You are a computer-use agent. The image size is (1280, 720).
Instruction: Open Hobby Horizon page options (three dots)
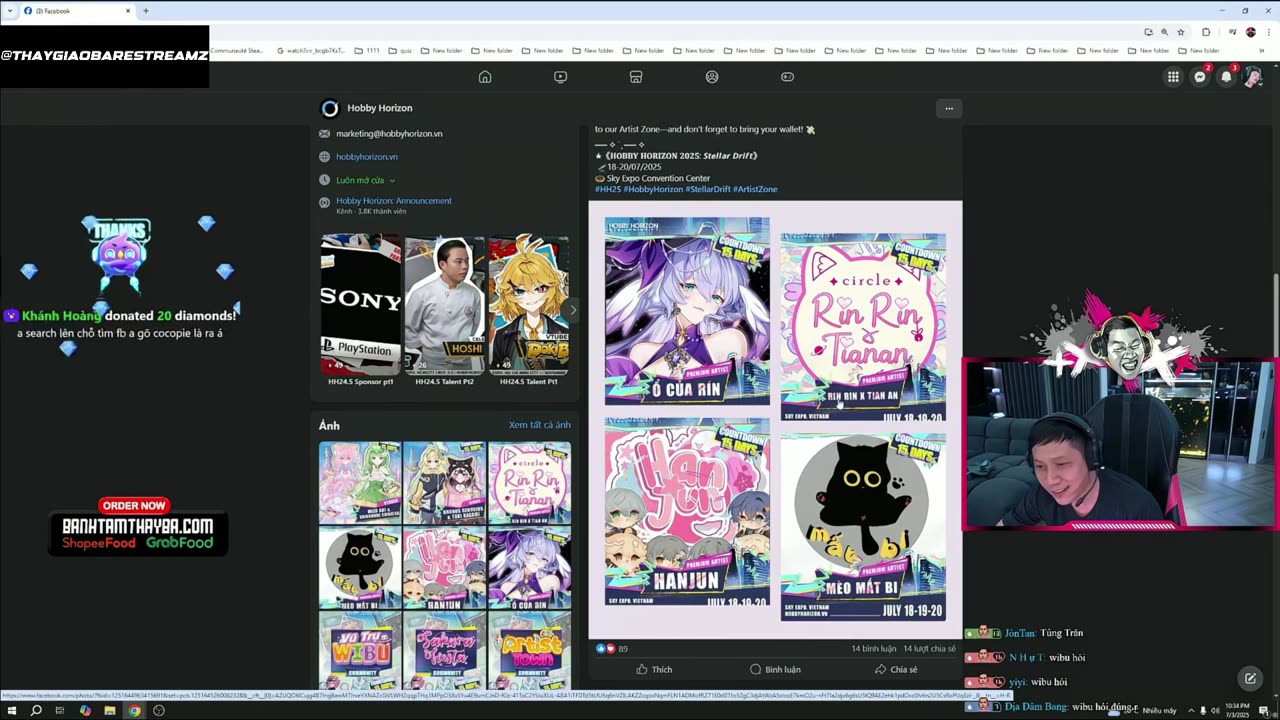949,108
